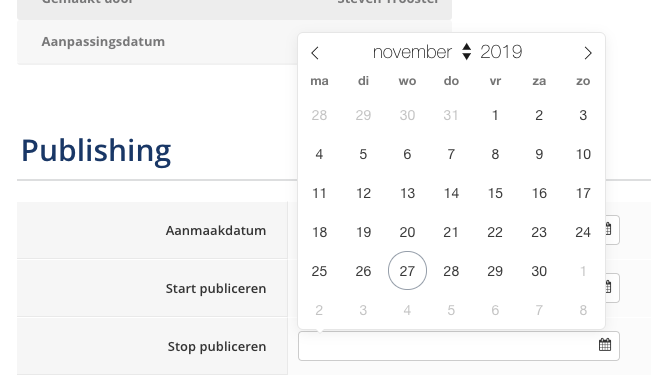This screenshot has width=651, height=390.
Task: Click calendar icon of Aanmaakdatum field
Action: pyautogui.click(x=609, y=229)
